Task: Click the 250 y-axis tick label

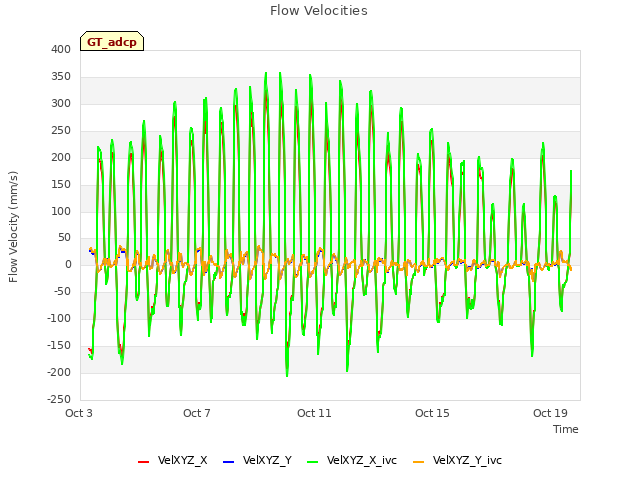Action: [x=61, y=130]
